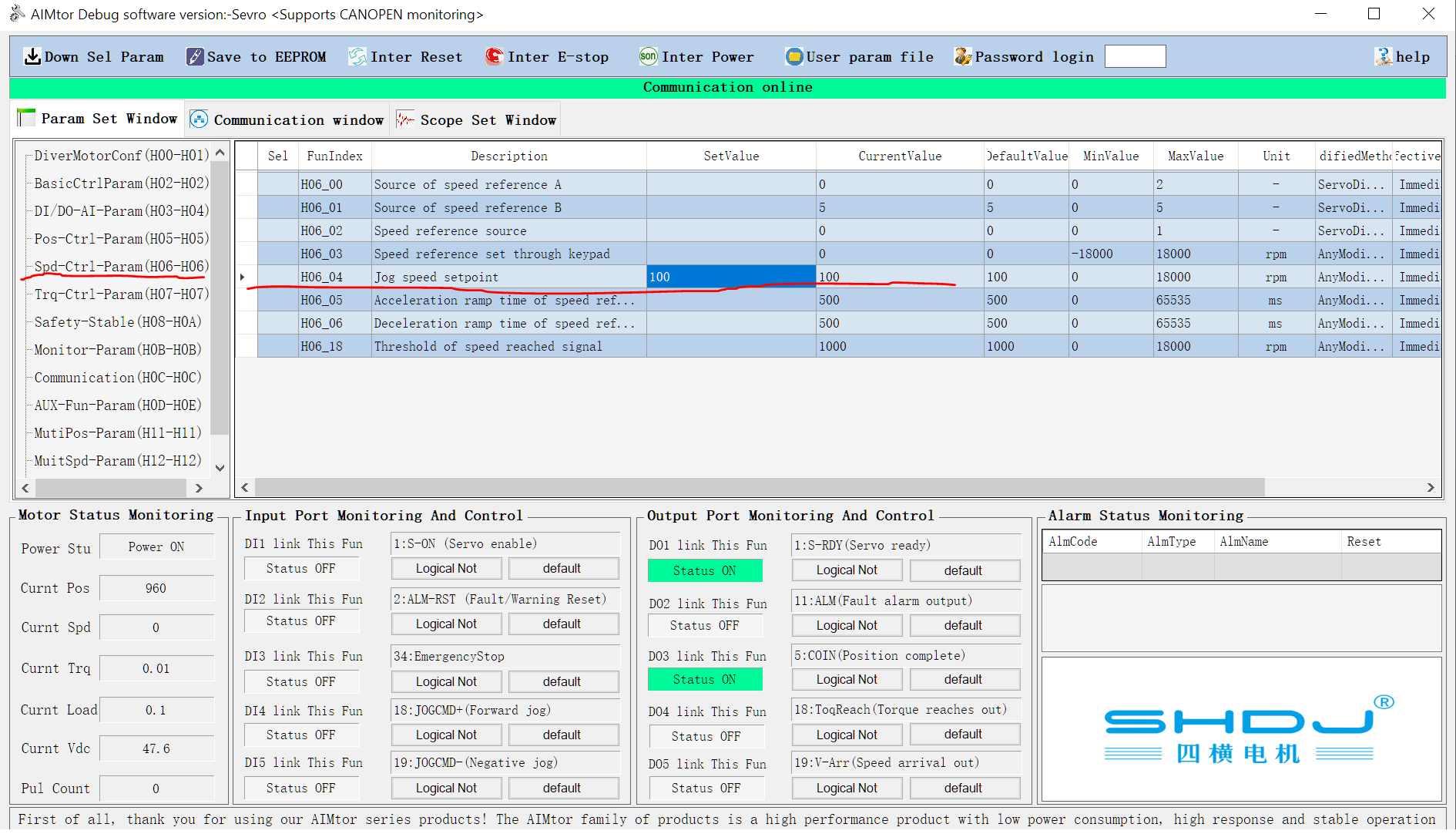
Task: Click the Inter Power SON icon
Action: click(x=648, y=56)
